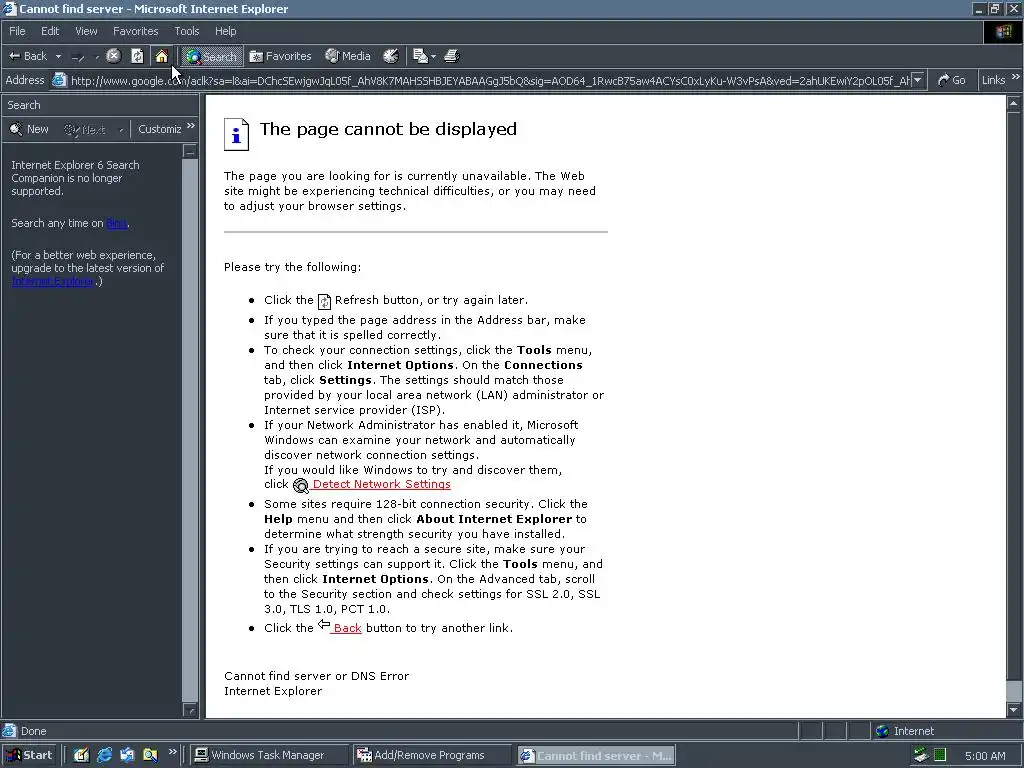The height and width of the screenshot is (768, 1024).
Task: Click the 5:00 AM taskbar clock
Action: click(985, 756)
